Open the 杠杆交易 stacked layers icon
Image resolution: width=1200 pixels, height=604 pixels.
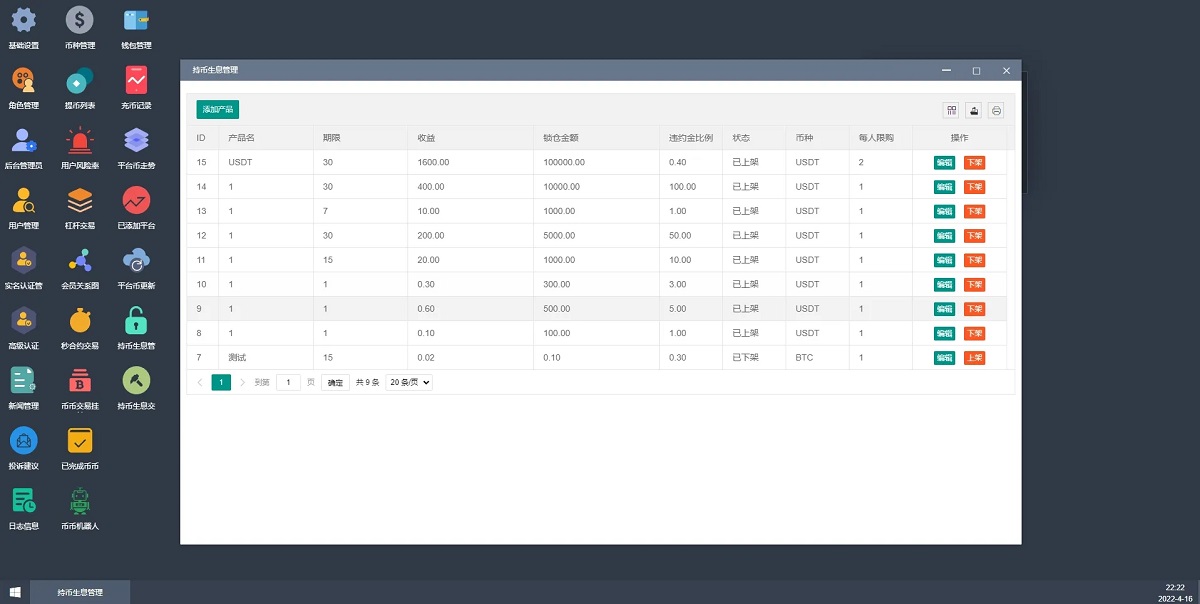pyautogui.click(x=79, y=200)
